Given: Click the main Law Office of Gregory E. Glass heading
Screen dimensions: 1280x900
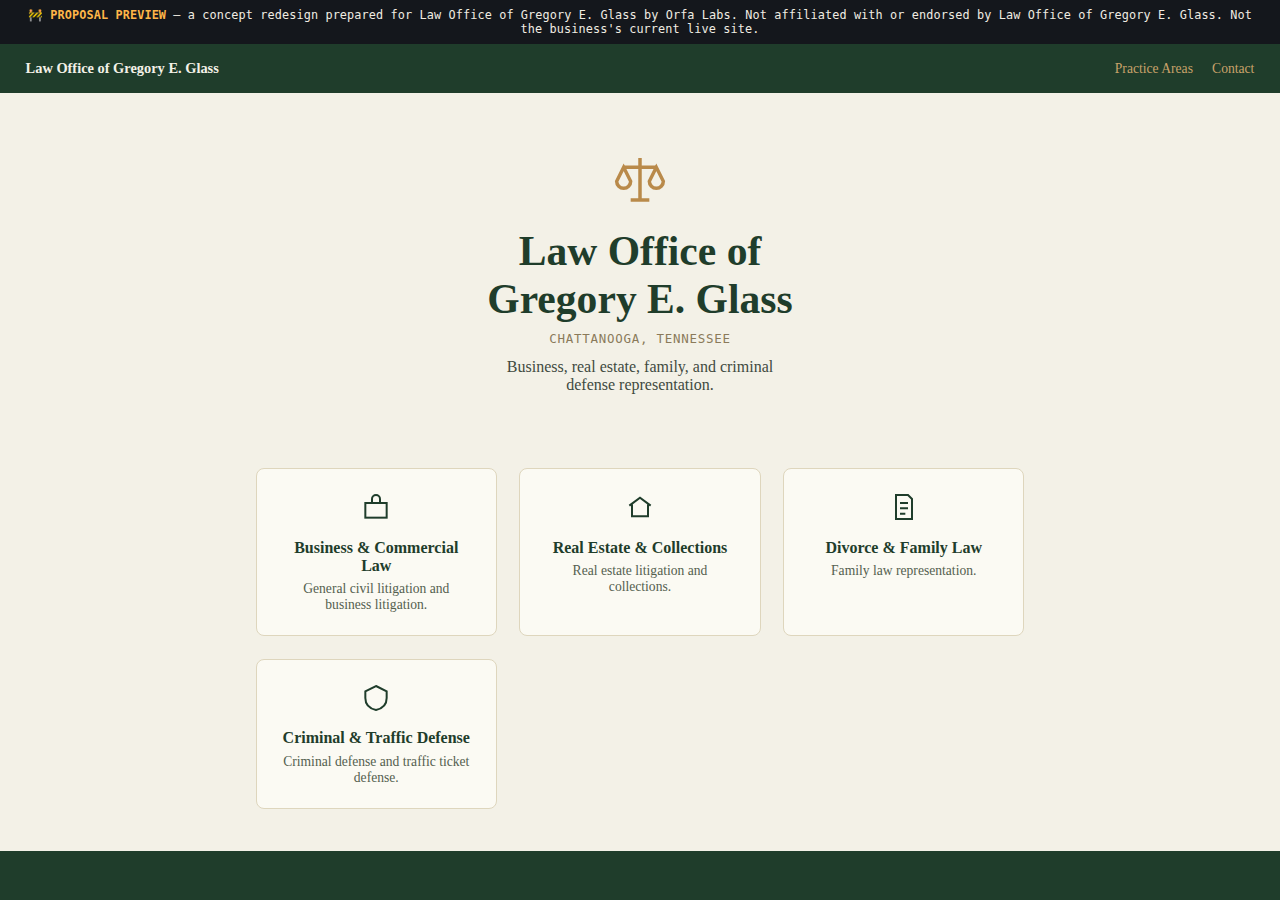Looking at the screenshot, I should point(640,275).
